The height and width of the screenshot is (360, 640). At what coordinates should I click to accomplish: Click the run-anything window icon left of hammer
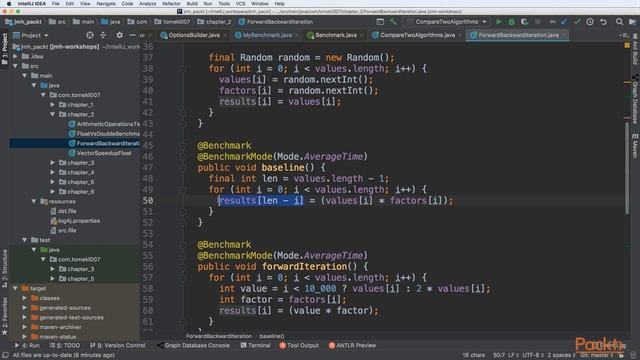coord(380,22)
